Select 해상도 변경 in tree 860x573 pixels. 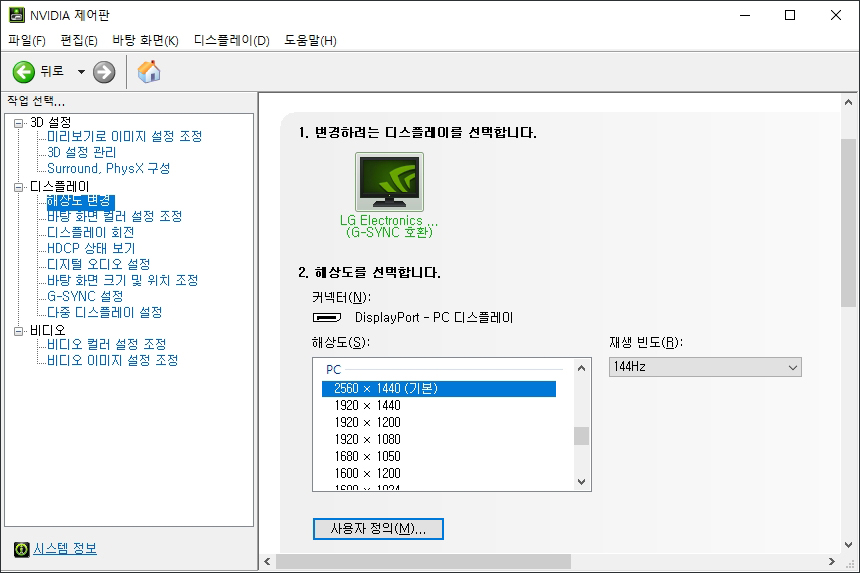(x=80, y=201)
